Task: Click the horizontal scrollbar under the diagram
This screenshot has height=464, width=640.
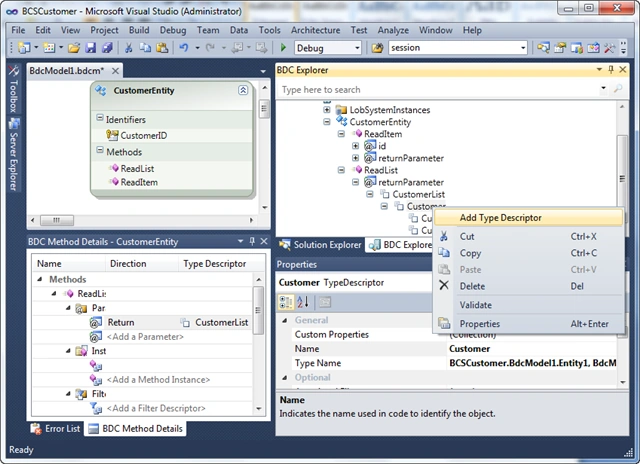Action: pos(142,220)
